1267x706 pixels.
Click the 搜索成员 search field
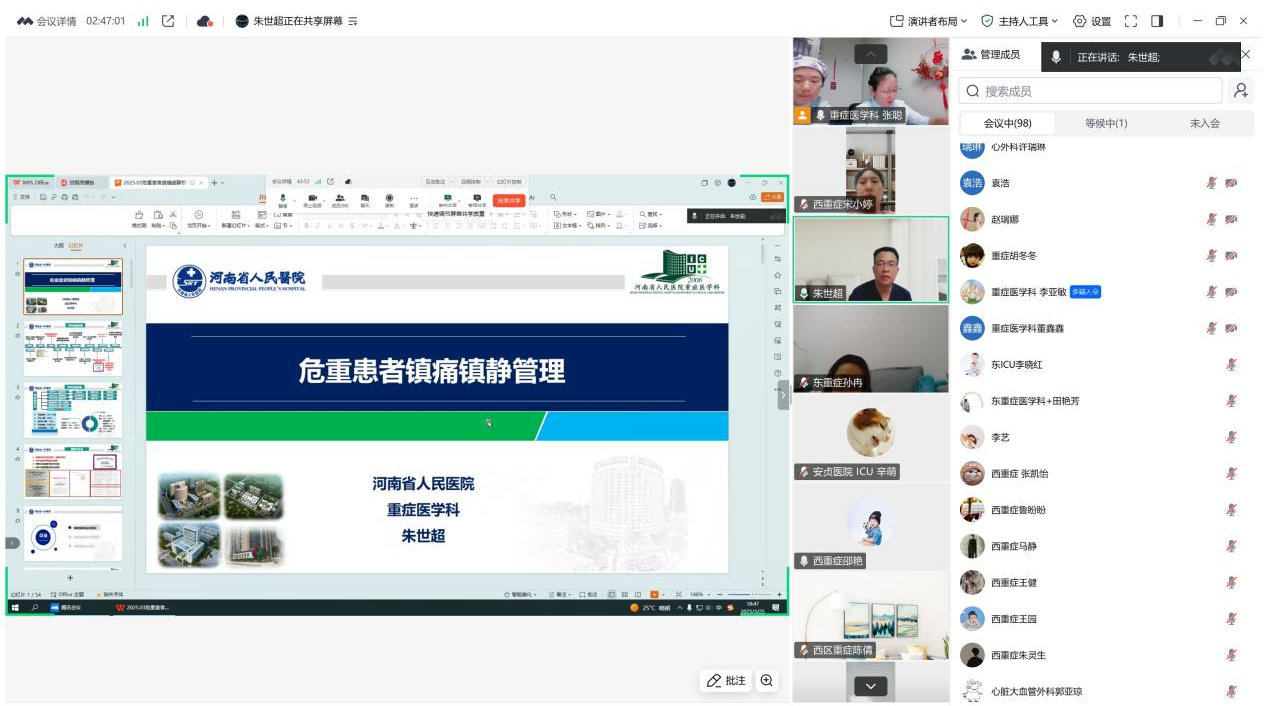[x=1090, y=91]
